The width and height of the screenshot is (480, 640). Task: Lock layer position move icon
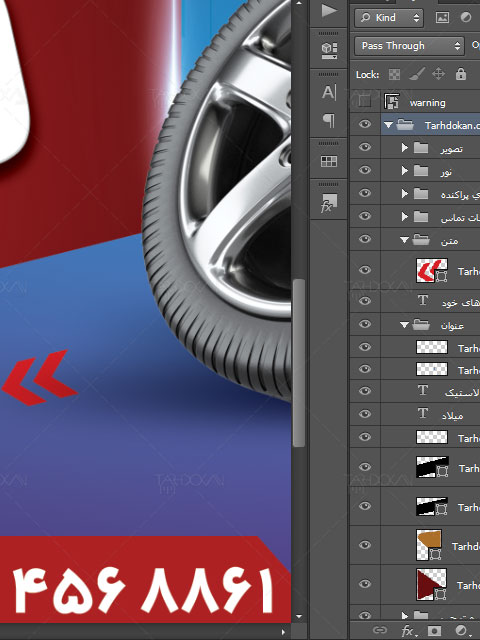click(x=438, y=74)
